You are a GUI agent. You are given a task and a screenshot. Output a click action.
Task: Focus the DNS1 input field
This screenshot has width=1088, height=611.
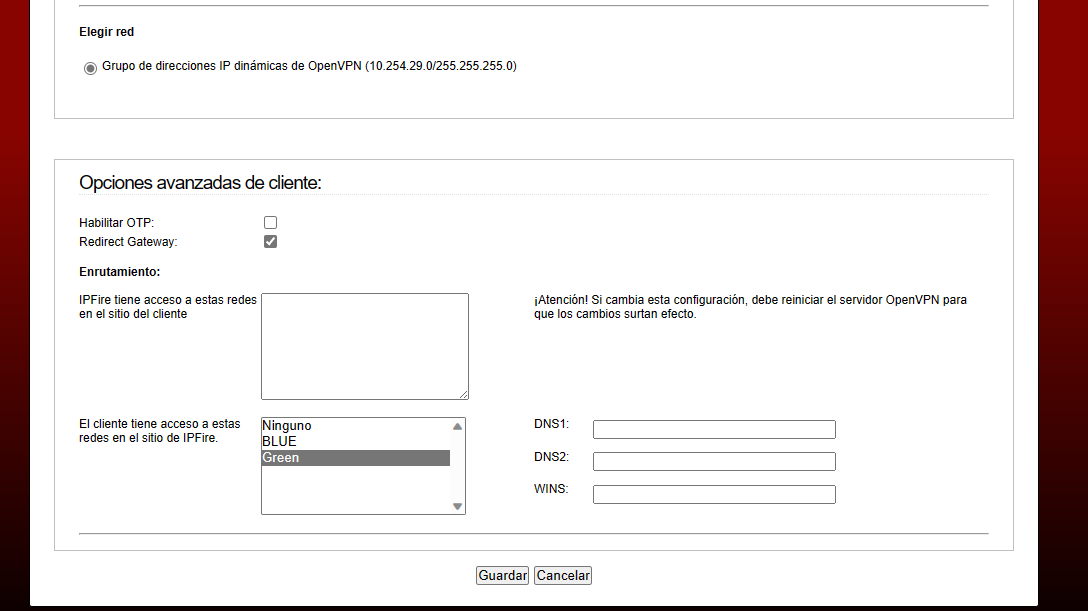pos(714,429)
